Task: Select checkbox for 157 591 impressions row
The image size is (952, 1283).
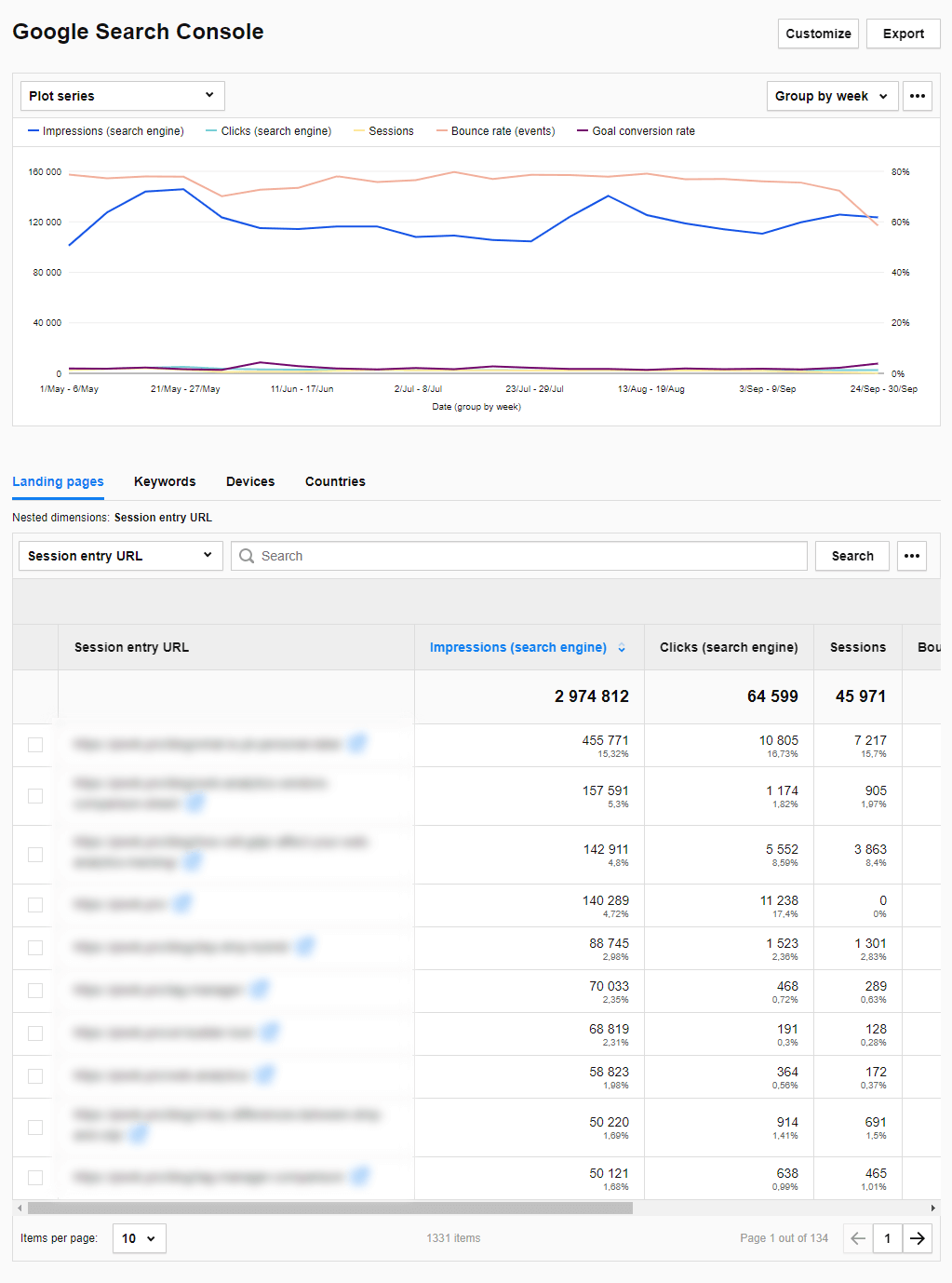Action: pyautogui.click(x=35, y=796)
